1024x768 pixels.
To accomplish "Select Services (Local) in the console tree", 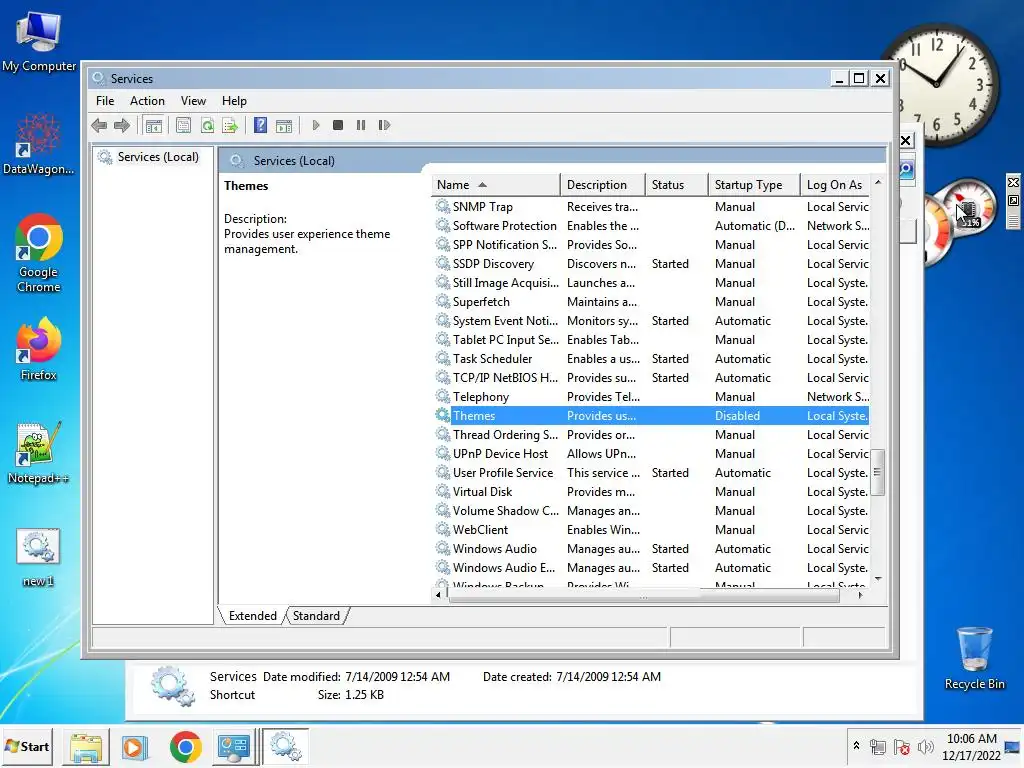I will [x=158, y=157].
